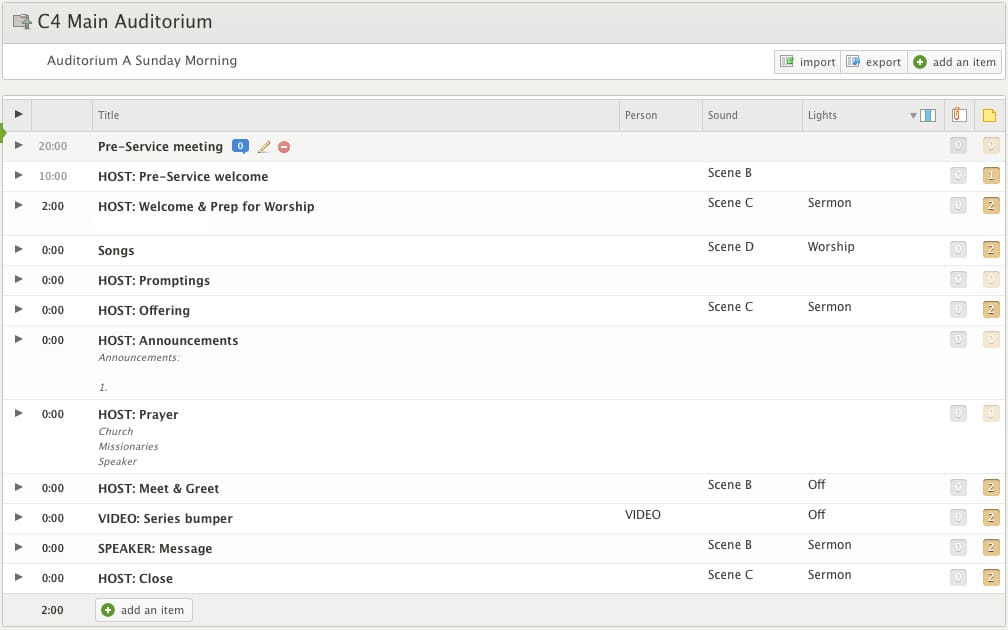Expand all rows with header triangle
The height and width of the screenshot is (630, 1008).
(19, 114)
